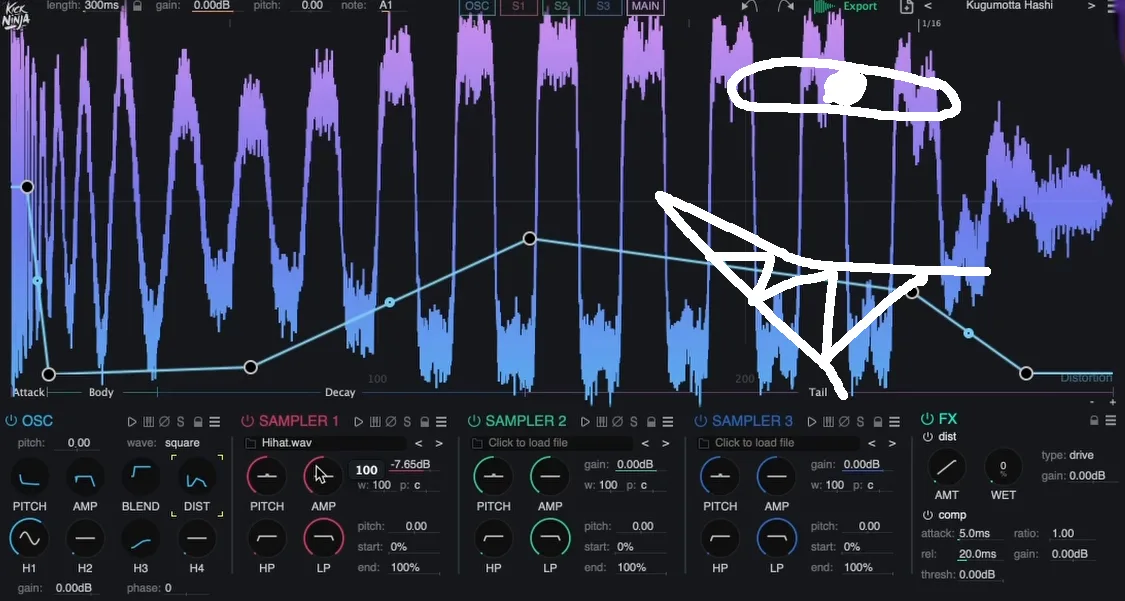Toggle the FX power button
Screen dimensions: 1125x601
(x=927, y=419)
